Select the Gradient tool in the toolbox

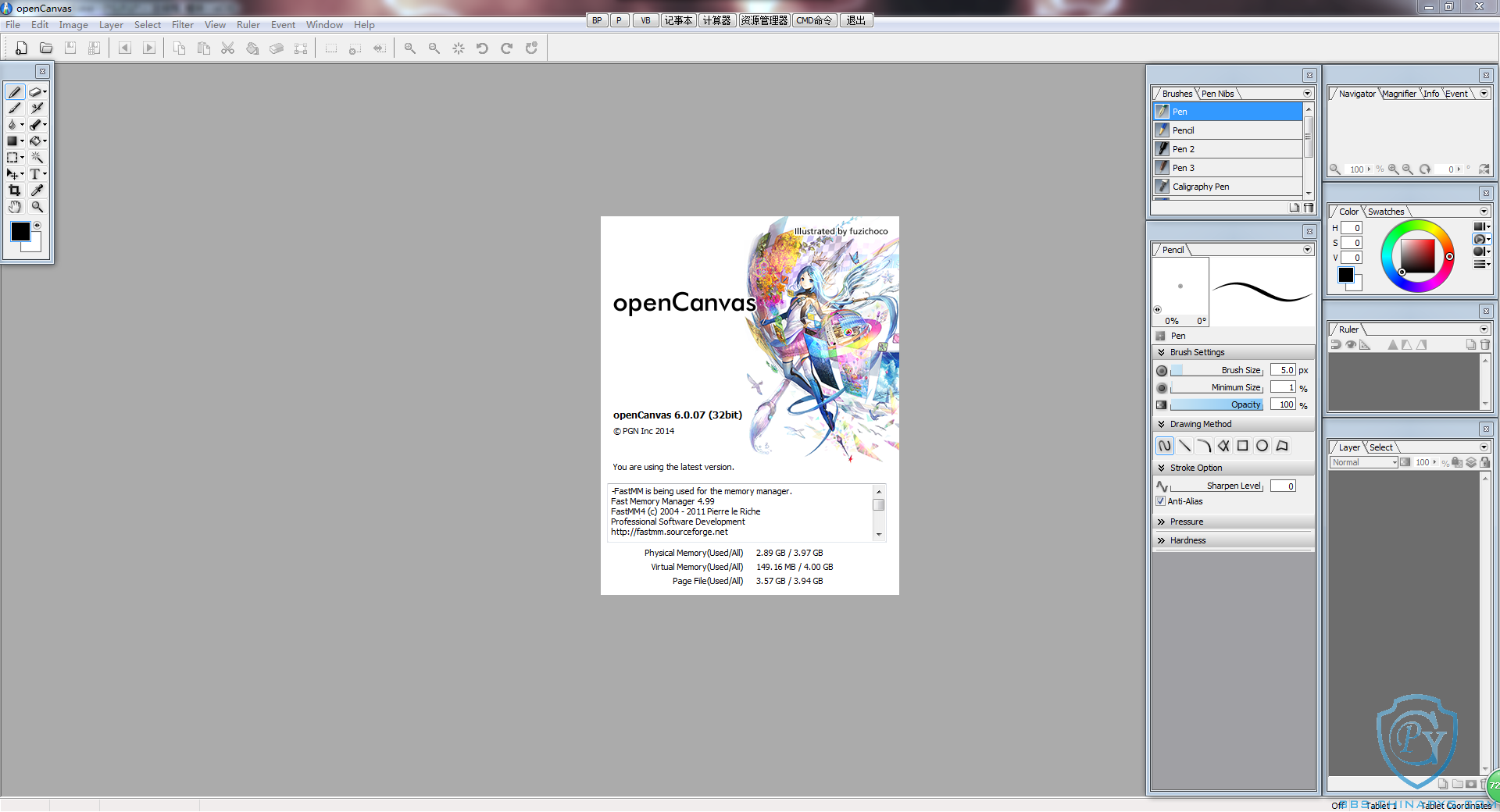pyautogui.click(x=14, y=141)
